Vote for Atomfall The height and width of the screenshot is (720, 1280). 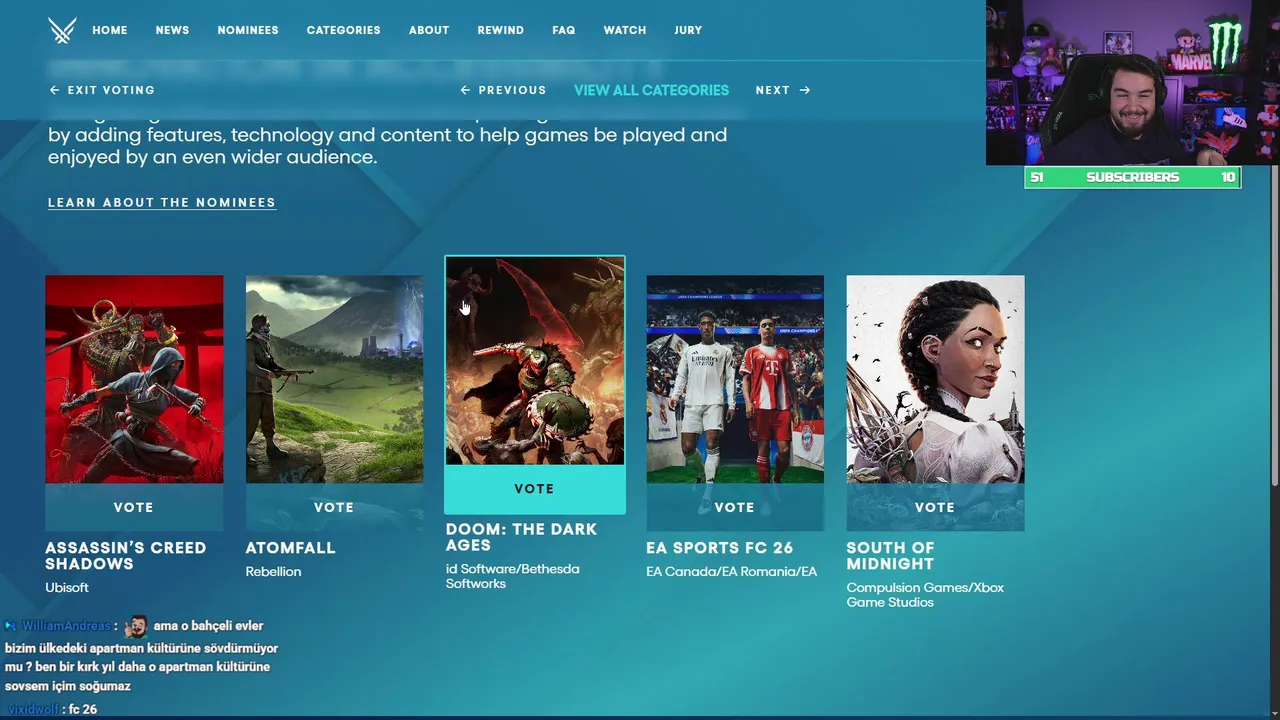click(334, 507)
